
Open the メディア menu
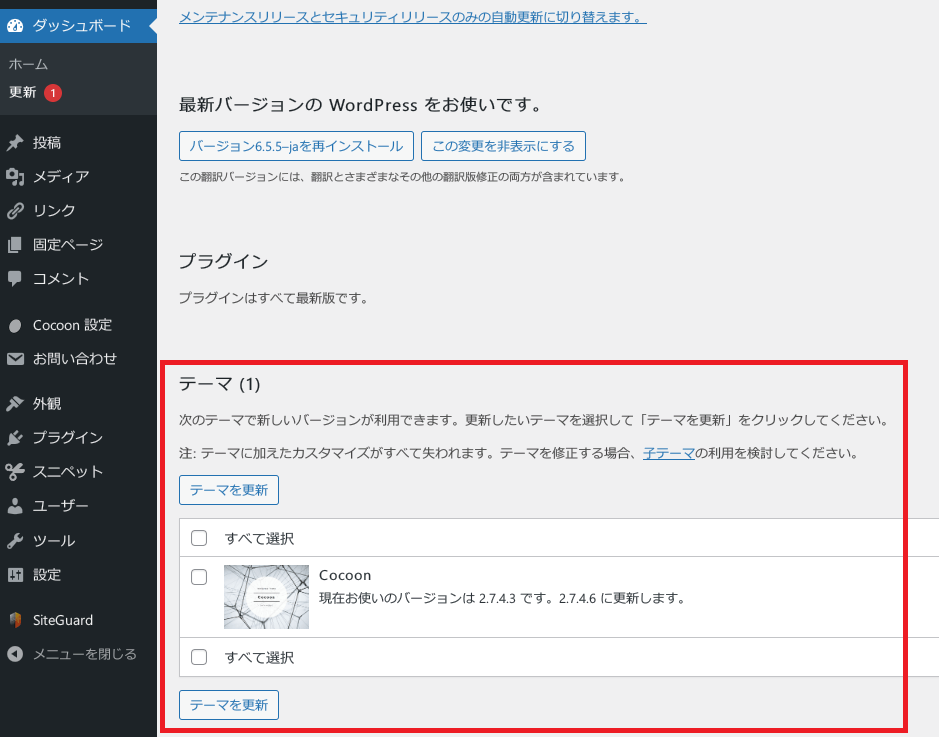(78, 177)
